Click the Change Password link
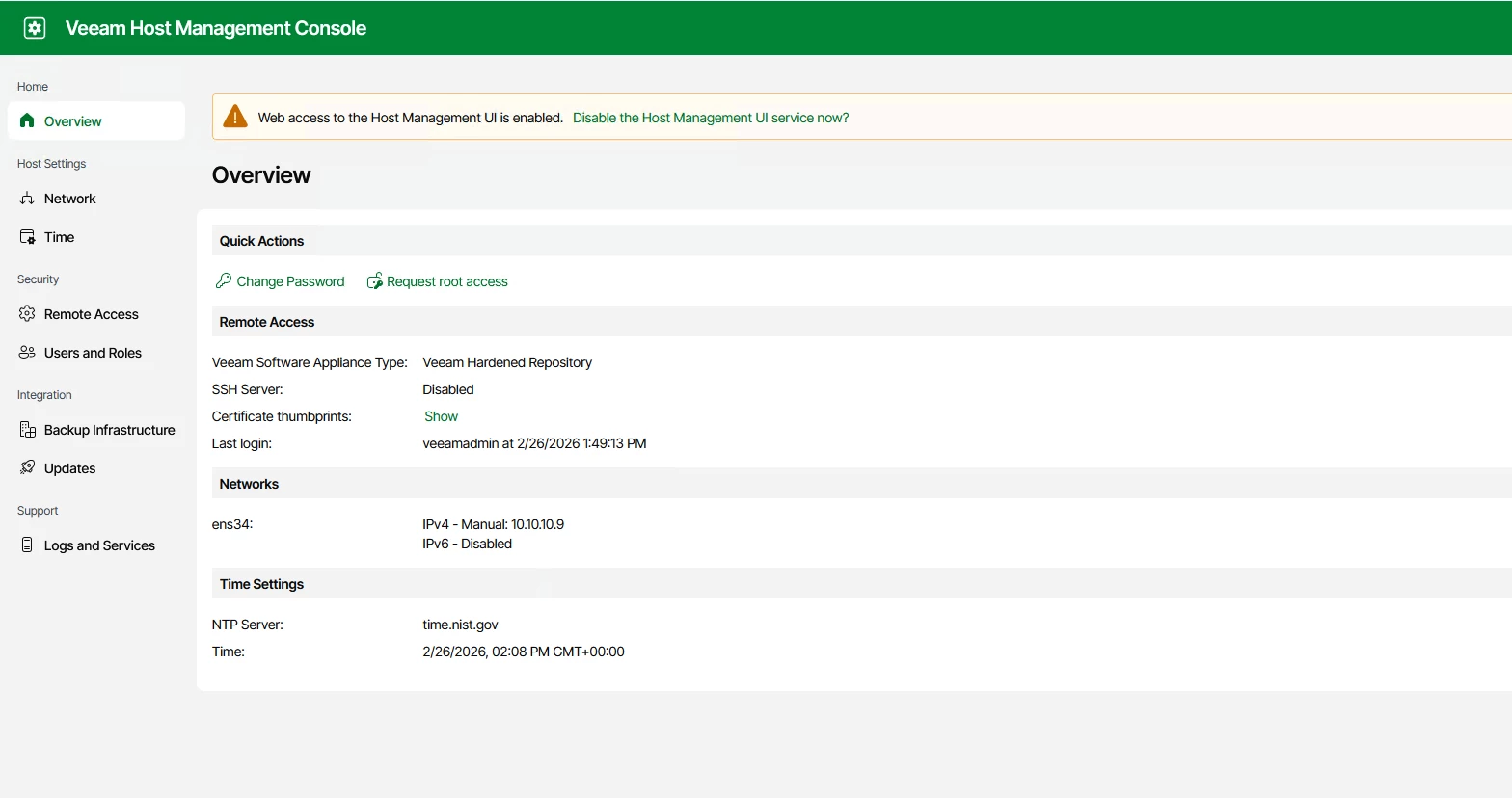Viewport: 1512px width, 798px height. [x=290, y=281]
